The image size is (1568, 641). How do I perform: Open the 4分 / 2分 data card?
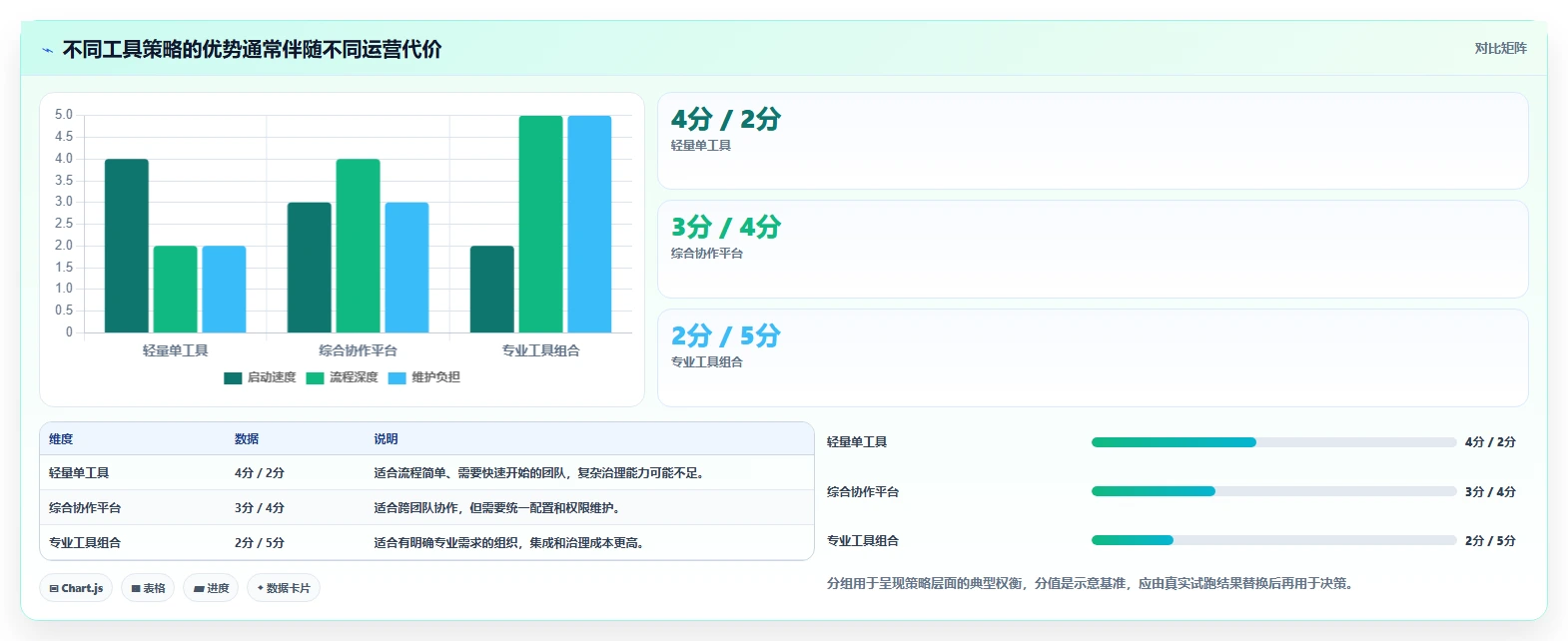(x=1093, y=141)
